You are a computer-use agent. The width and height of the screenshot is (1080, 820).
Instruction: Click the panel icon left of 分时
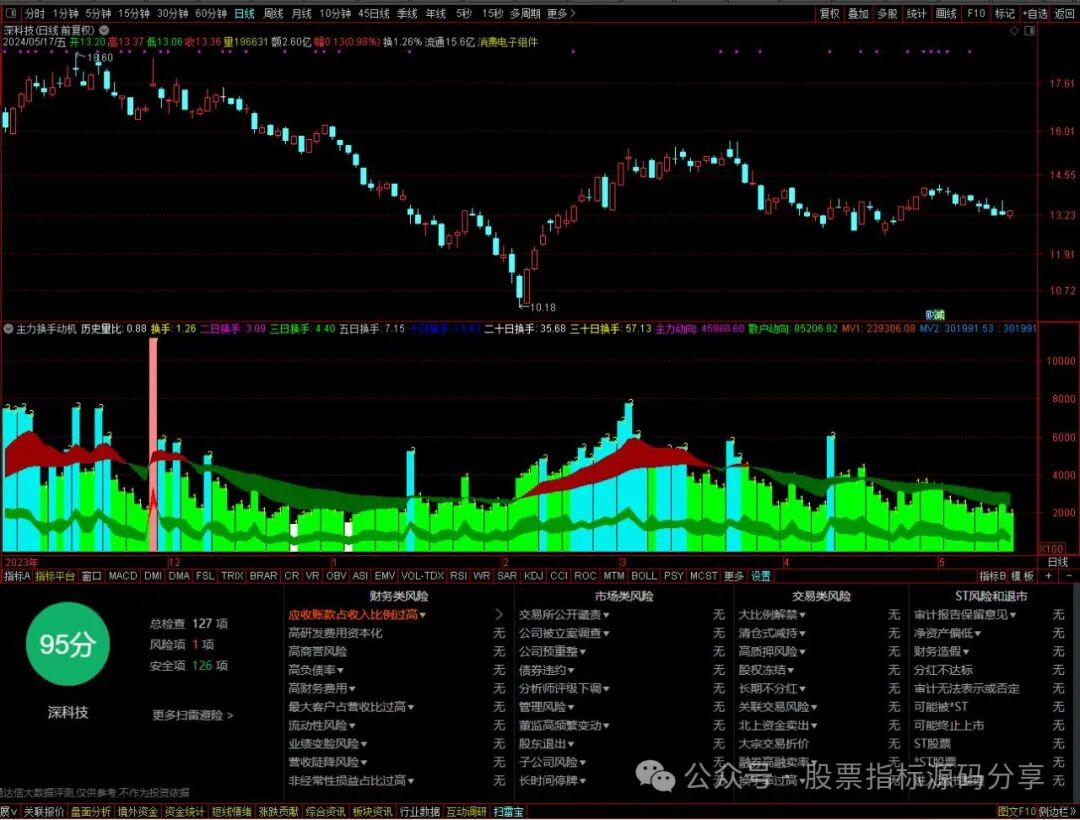tap(12, 13)
